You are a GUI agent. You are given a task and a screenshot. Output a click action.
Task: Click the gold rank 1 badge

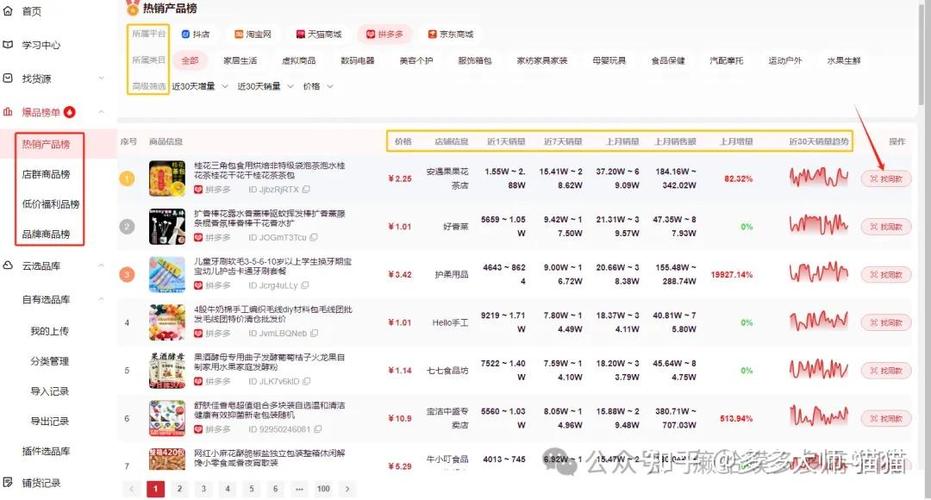(127, 178)
